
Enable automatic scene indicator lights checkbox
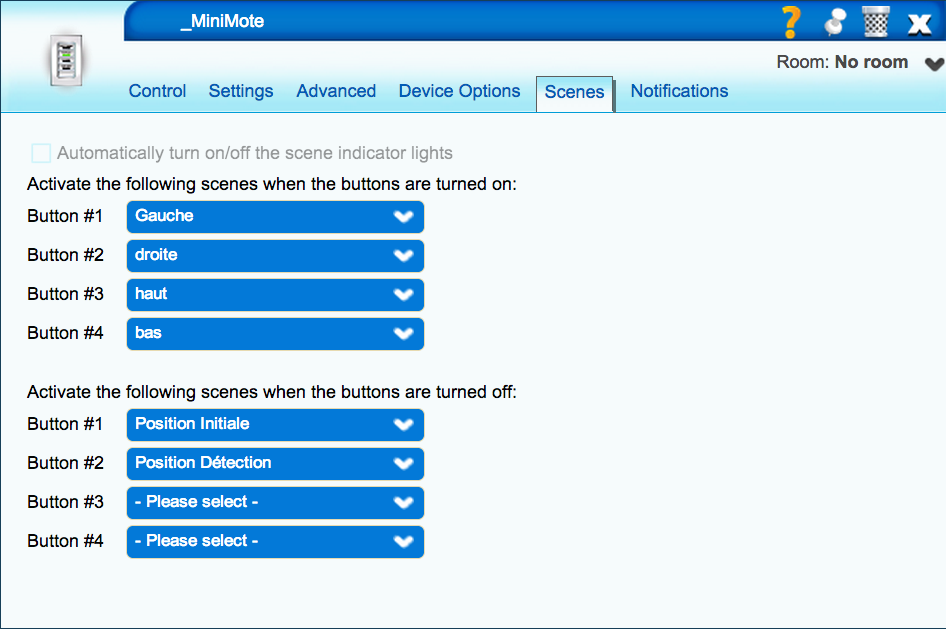(41, 153)
